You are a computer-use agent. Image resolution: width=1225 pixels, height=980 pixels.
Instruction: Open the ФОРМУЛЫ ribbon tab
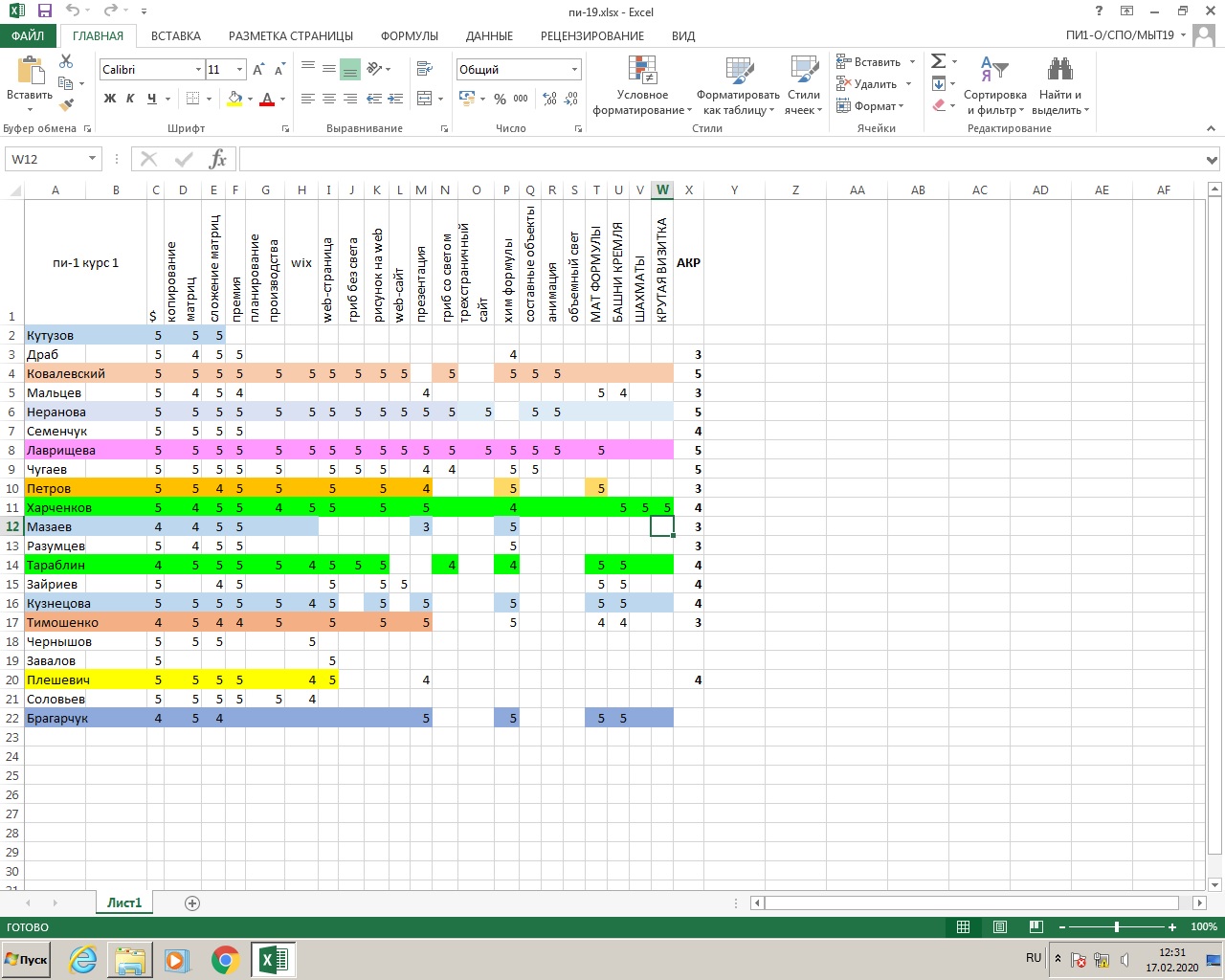[x=409, y=36]
